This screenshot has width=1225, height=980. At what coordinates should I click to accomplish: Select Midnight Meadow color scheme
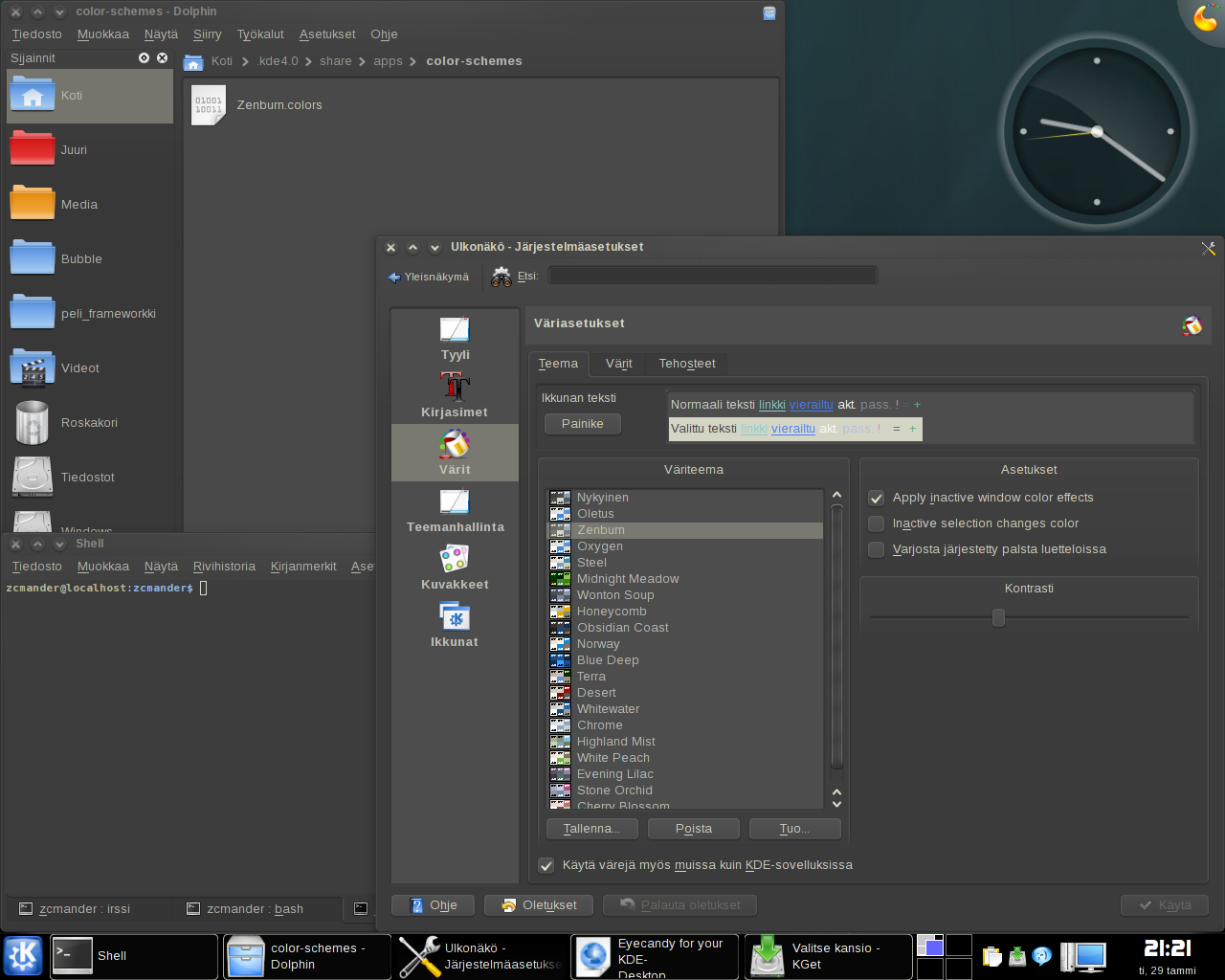685,579
